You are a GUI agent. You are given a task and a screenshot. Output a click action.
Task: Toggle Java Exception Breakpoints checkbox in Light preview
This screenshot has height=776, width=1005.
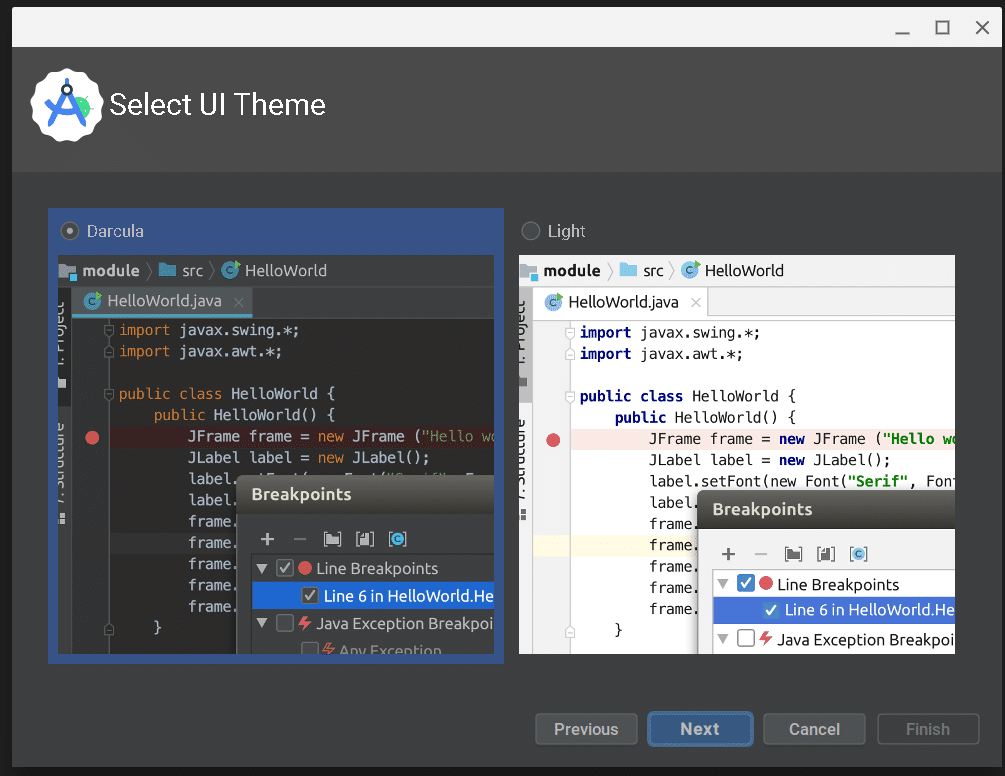(745, 638)
